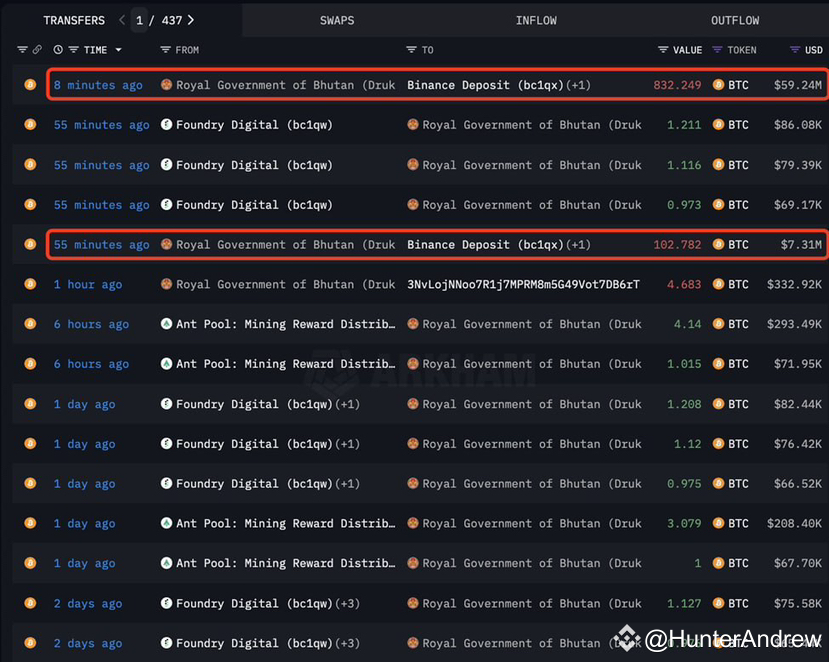The image size is (829, 662).
Task: Click the clock icon beside TIME
Action: (x=58, y=49)
